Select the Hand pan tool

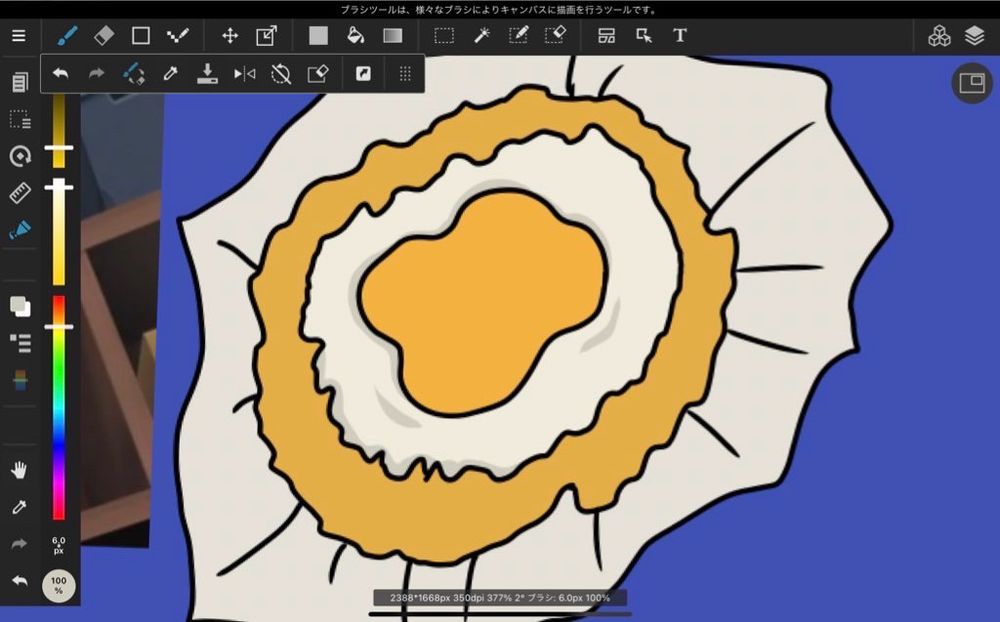pos(19,471)
